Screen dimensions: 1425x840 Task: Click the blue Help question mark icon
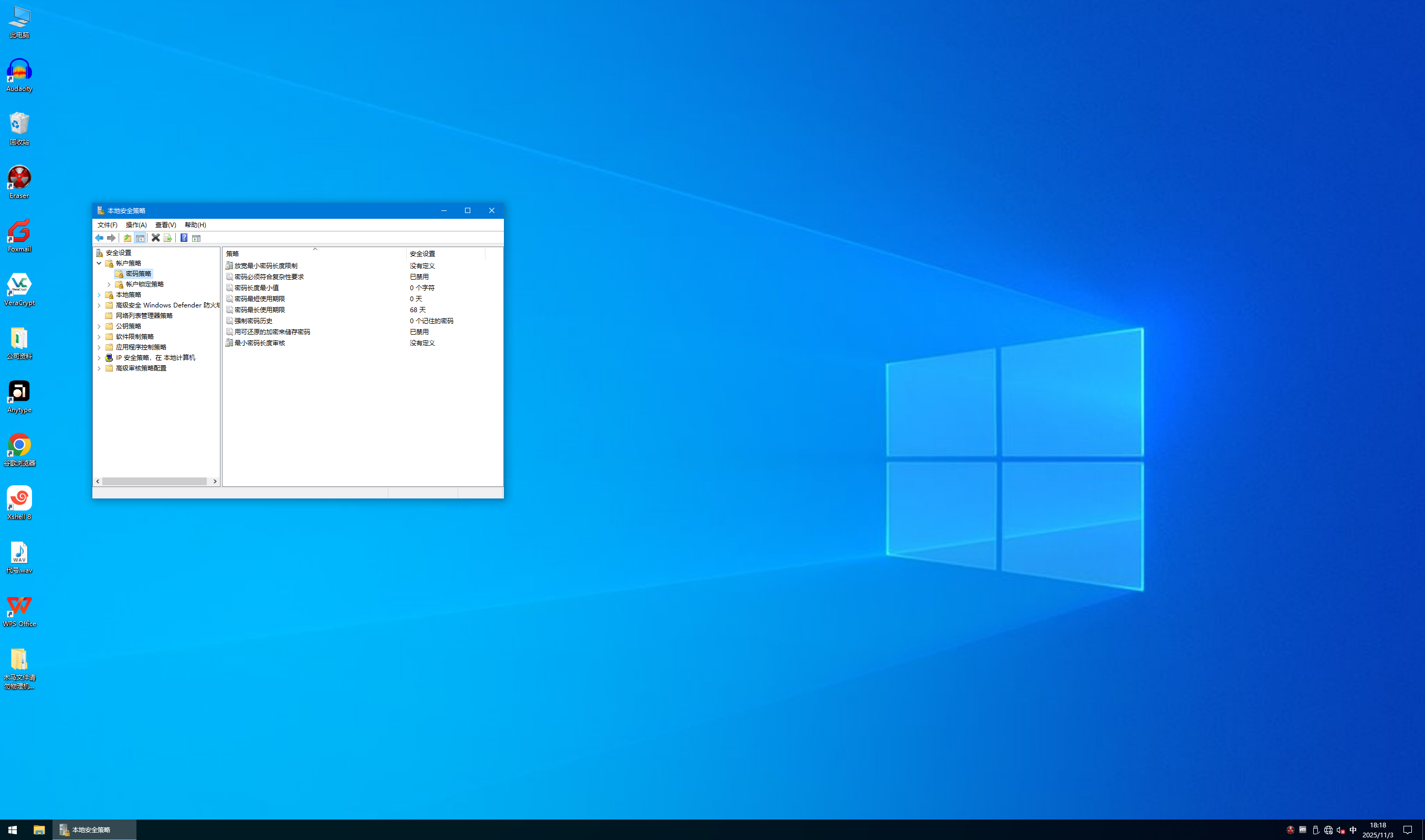pyautogui.click(x=184, y=238)
